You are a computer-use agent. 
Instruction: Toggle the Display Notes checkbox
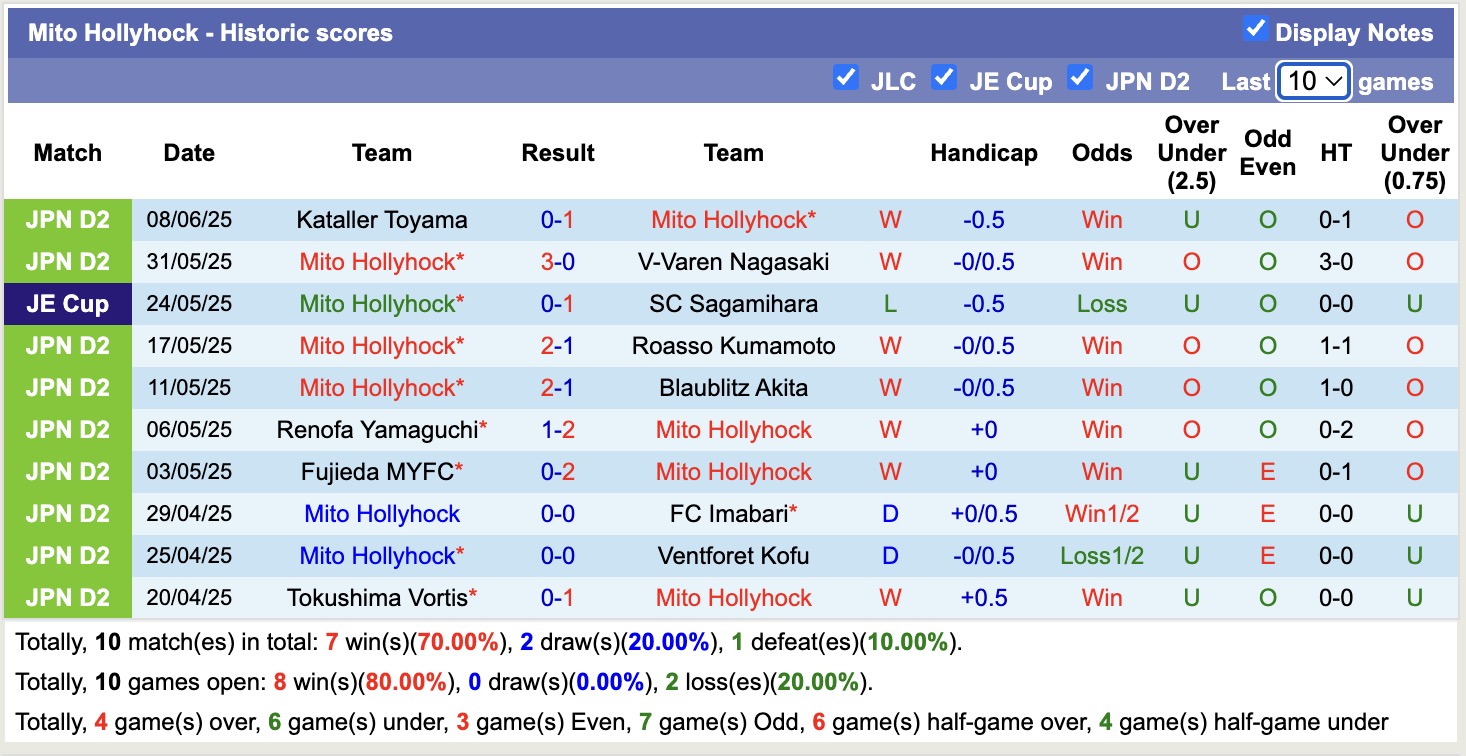[x=1256, y=29]
